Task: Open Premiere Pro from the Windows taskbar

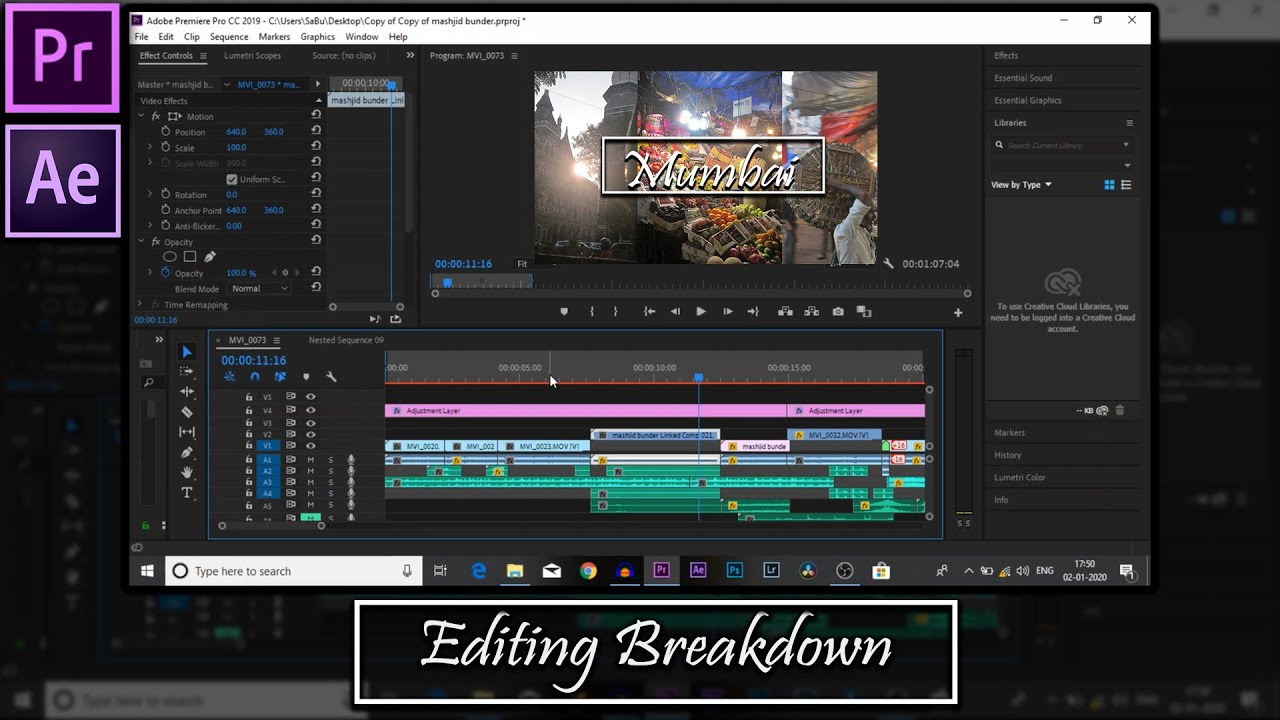Action: click(x=661, y=570)
